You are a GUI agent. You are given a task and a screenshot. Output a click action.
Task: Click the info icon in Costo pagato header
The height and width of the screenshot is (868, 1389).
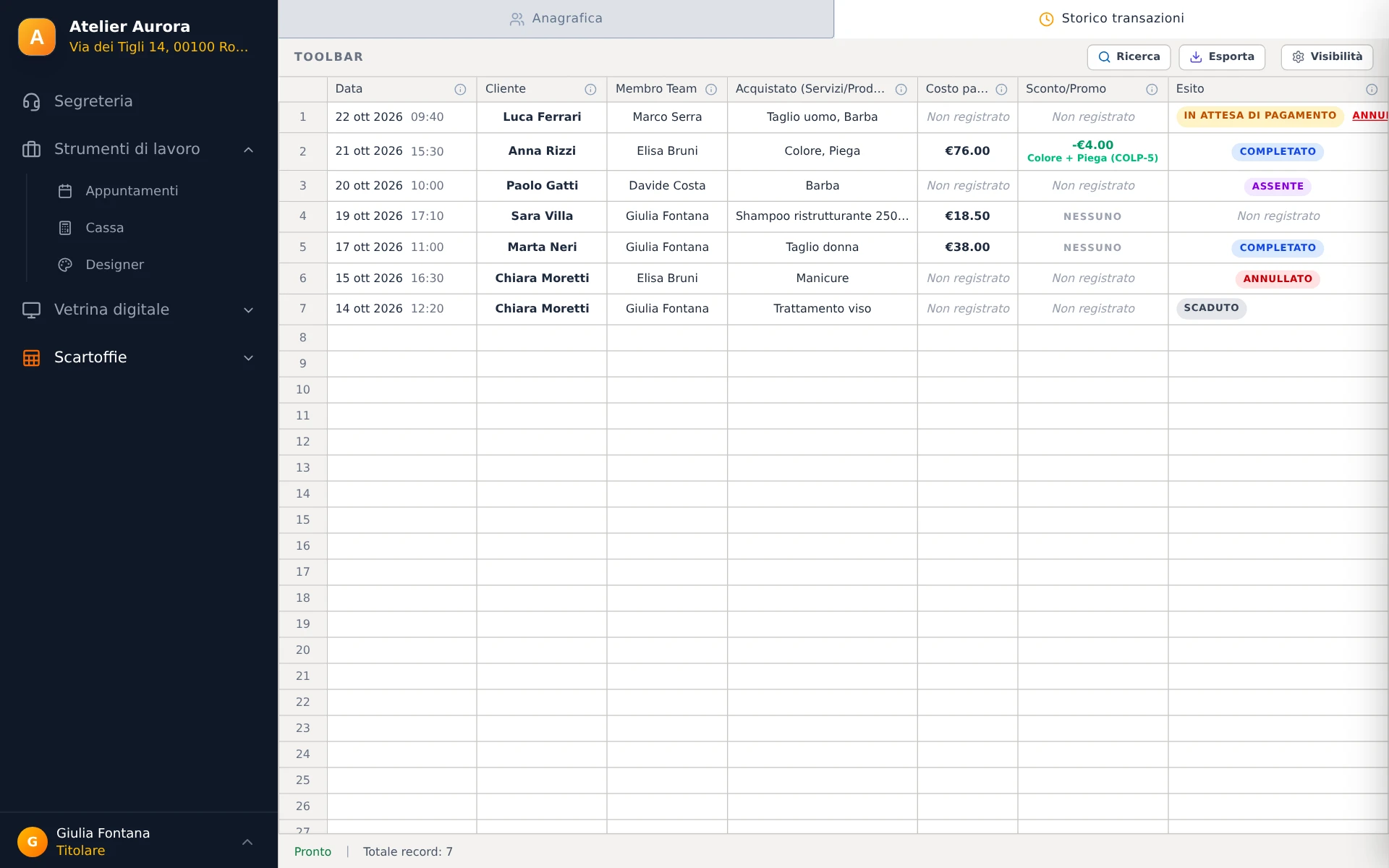point(1001,90)
